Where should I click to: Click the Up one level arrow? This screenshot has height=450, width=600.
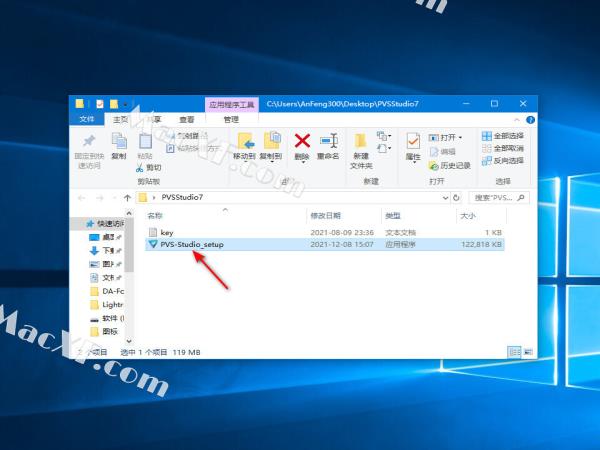pos(127,198)
